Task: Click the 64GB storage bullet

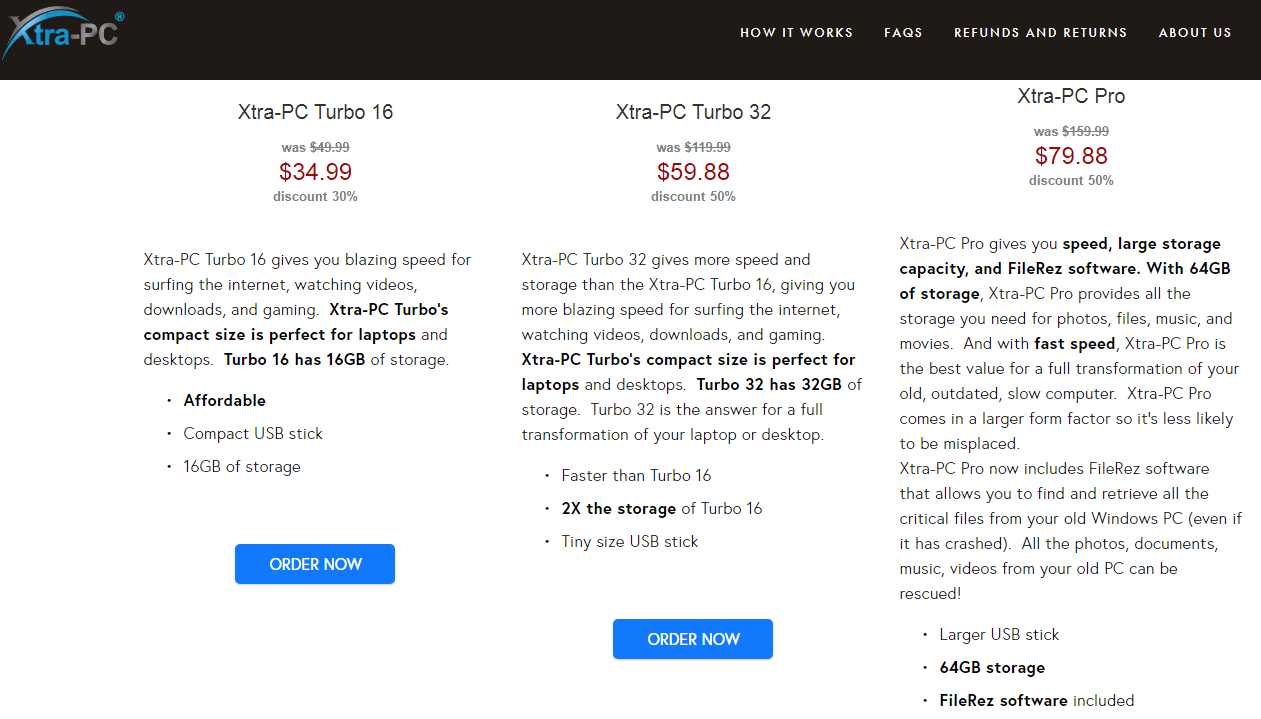Action: click(x=992, y=667)
